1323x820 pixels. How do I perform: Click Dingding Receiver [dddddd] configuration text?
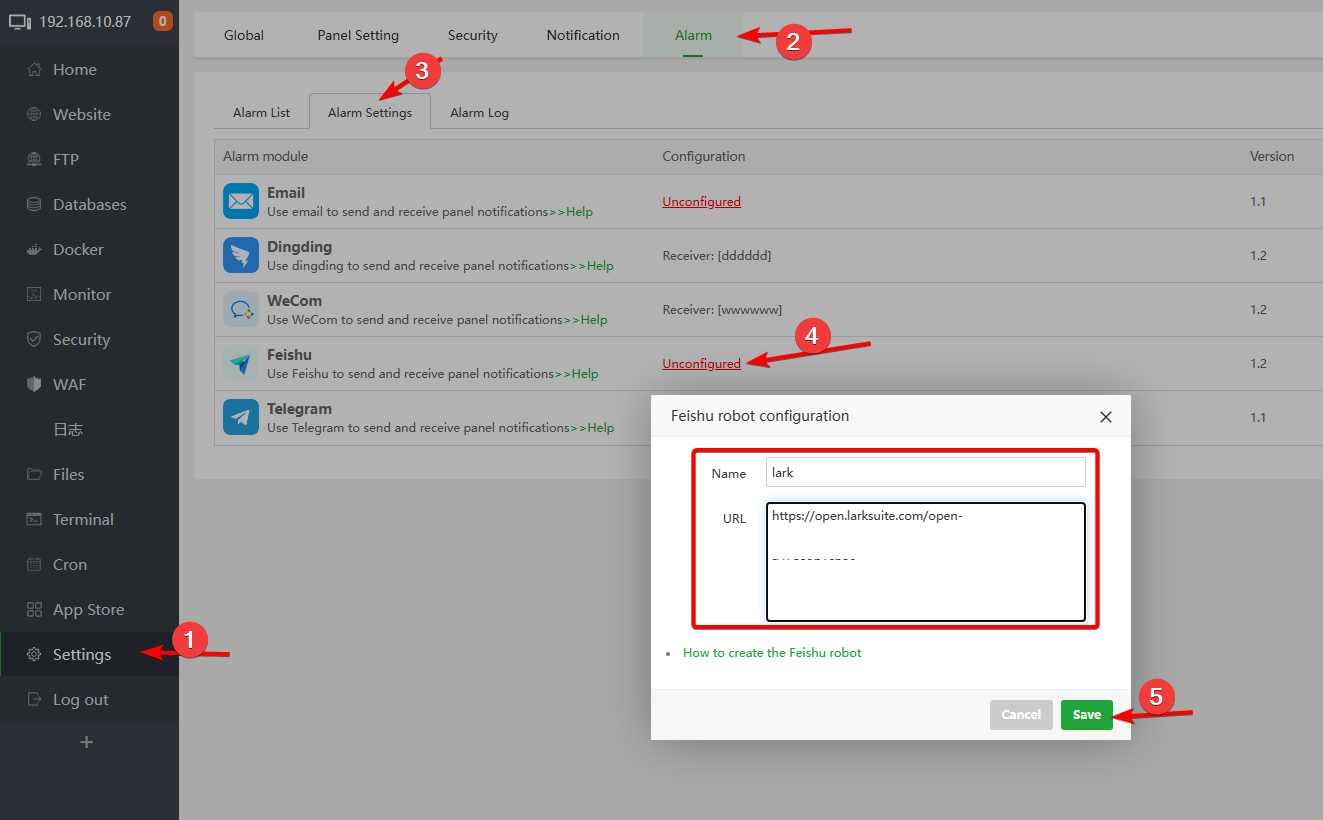click(717, 255)
